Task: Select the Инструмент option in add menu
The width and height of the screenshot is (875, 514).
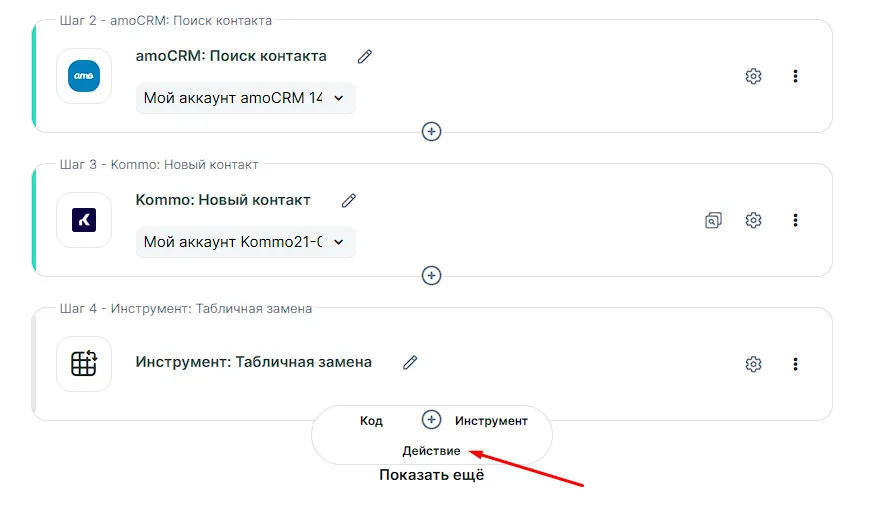Action: pos(491,421)
